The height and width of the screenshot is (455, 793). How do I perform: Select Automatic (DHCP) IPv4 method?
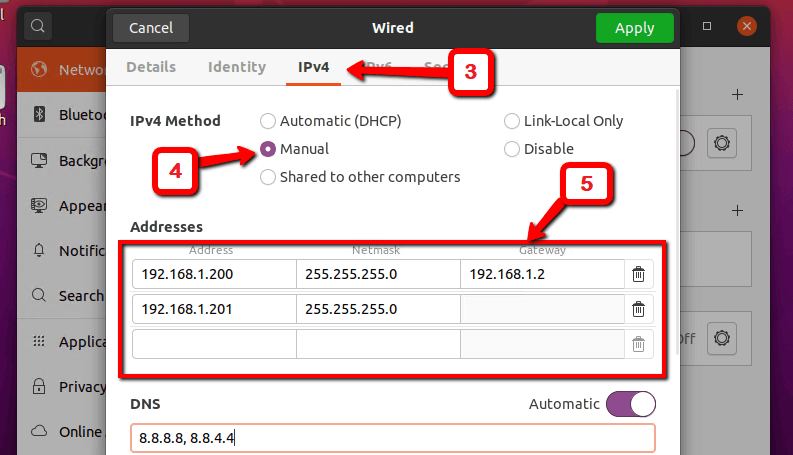[x=268, y=121]
